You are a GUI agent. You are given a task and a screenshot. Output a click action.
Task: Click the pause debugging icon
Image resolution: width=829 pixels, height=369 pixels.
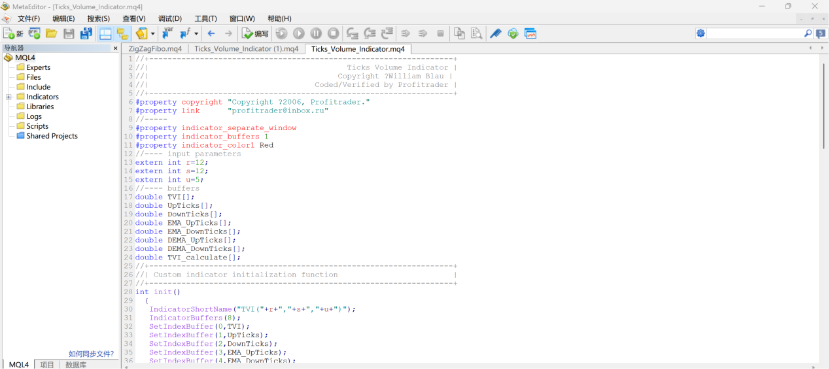316,33
